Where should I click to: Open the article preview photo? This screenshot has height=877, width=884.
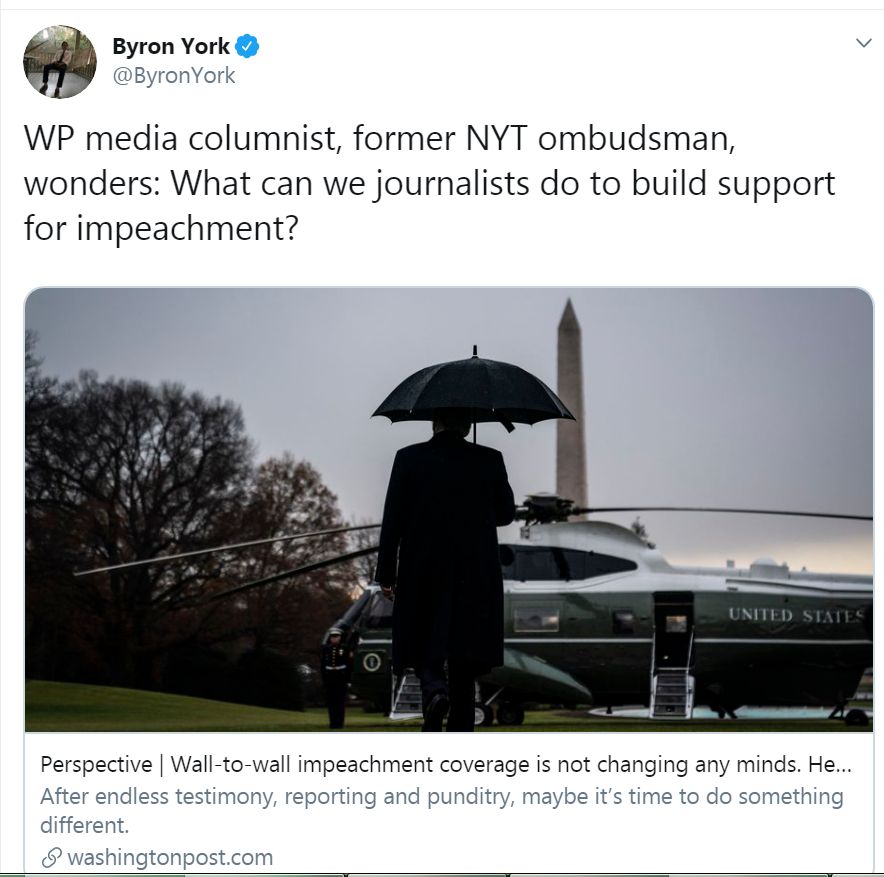[x=449, y=510]
